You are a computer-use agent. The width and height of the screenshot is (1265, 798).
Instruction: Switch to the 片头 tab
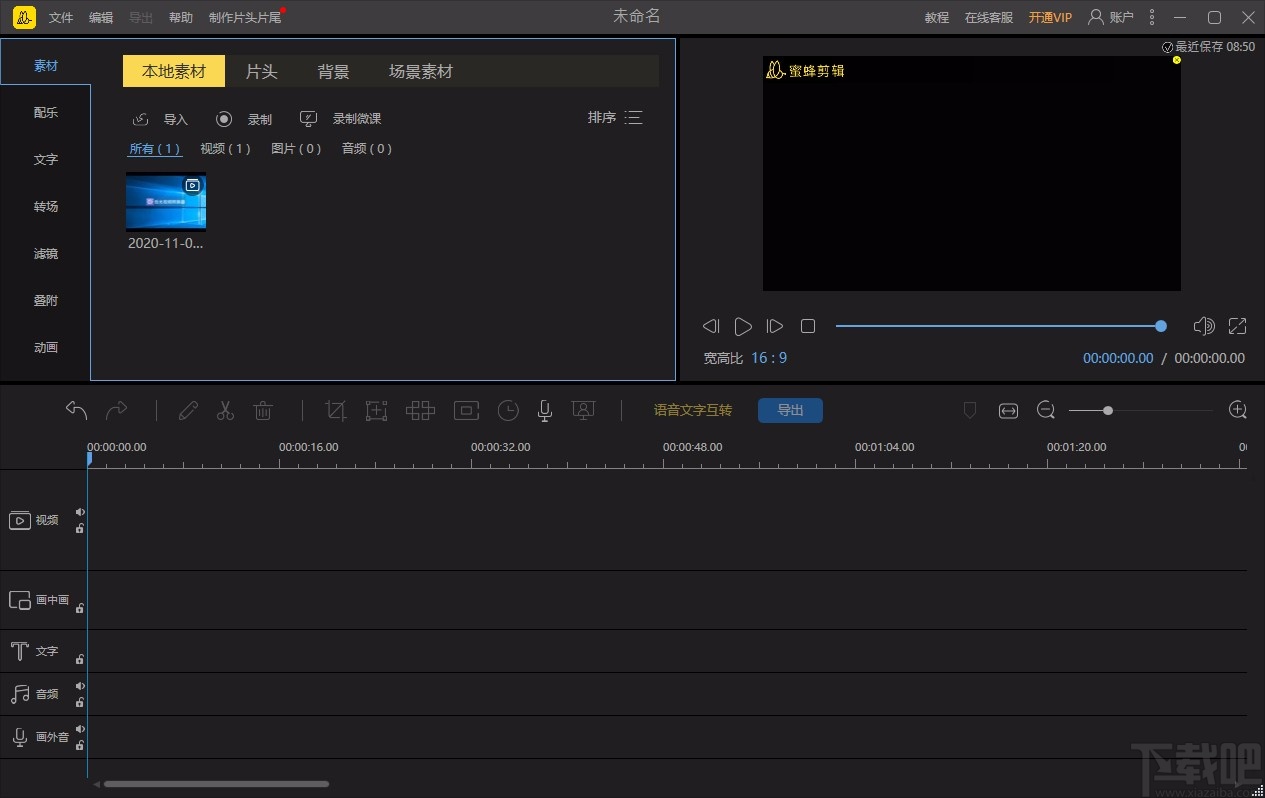tap(261, 72)
